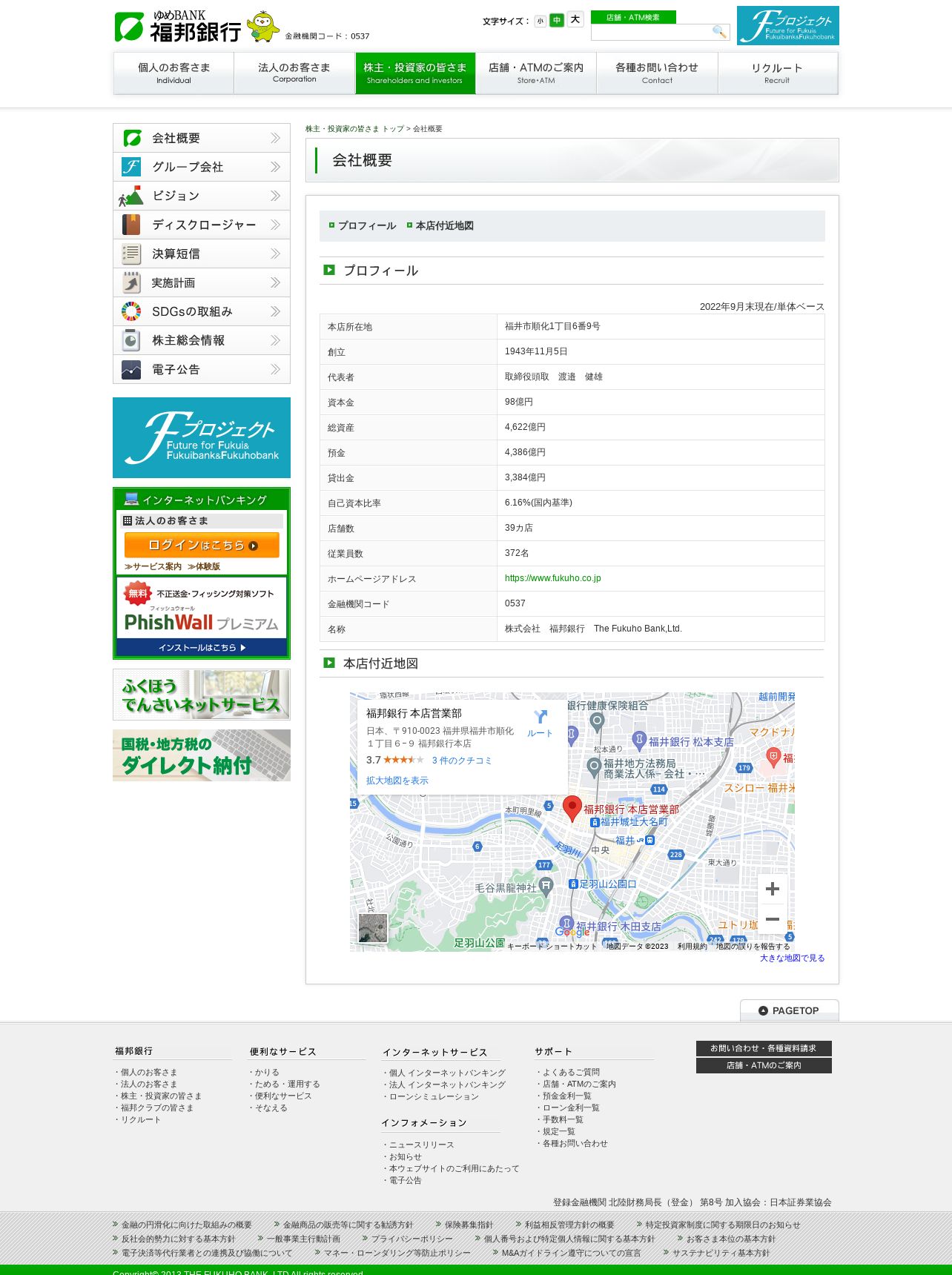Zoom out the map with minus button

pyautogui.click(x=772, y=919)
